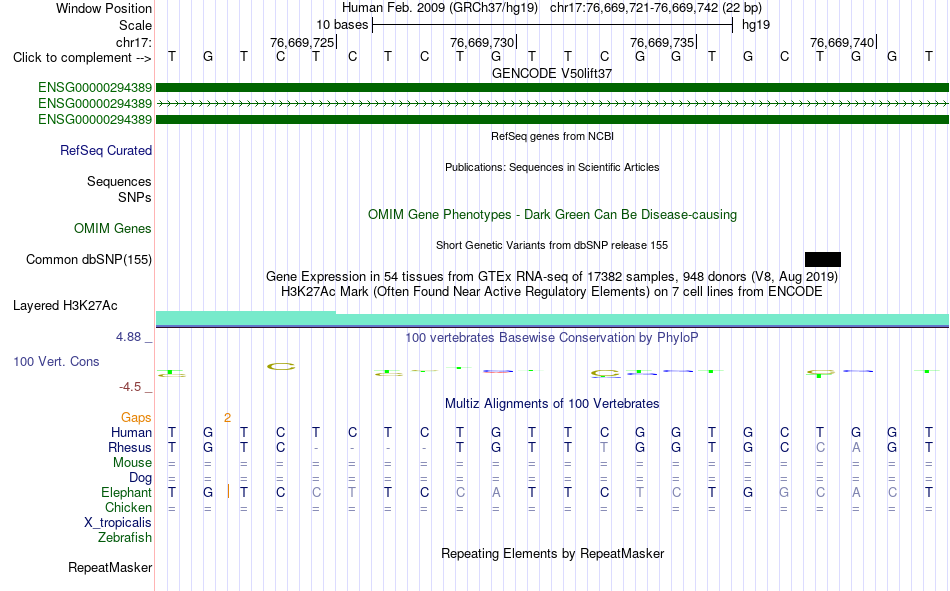Select the Mouse species label
This screenshot has height=591, width=950.
(x=133, y=462)
